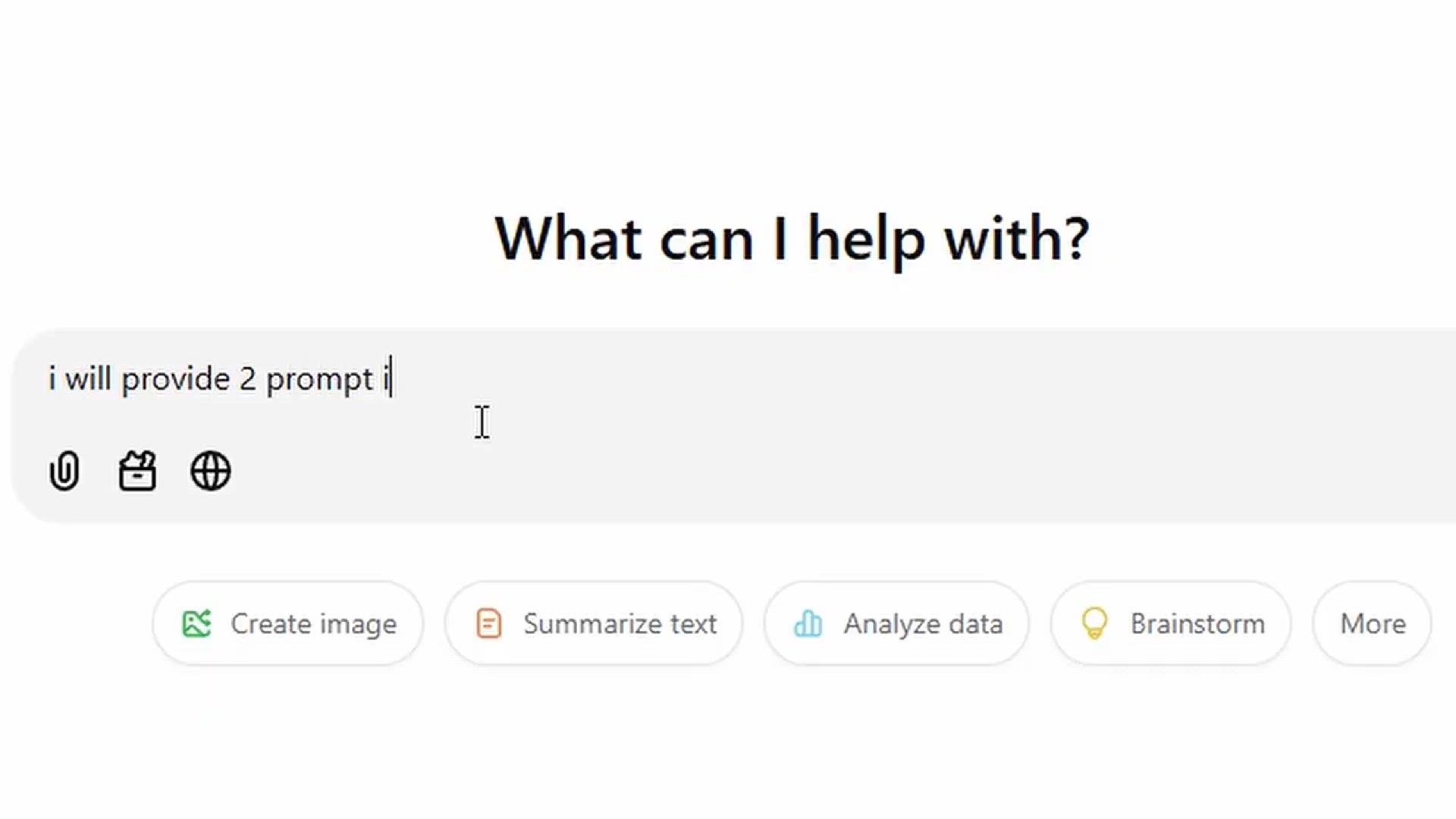Pick the Analyze data suggestion label
The width and height of the screenshot is (1456, 819).
pos(923,623)
